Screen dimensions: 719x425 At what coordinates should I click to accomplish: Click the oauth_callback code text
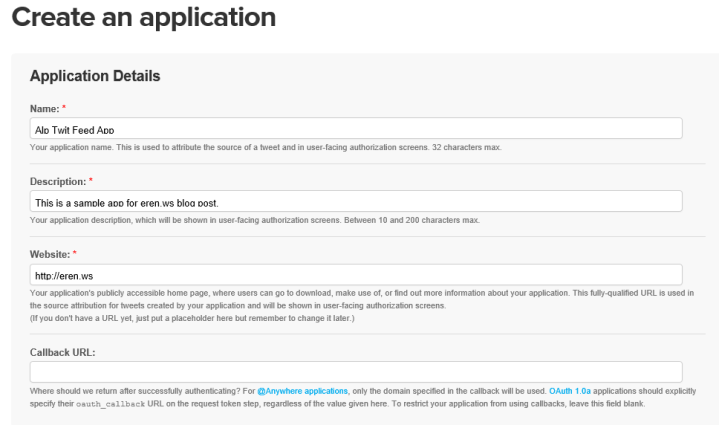(102, 403)
